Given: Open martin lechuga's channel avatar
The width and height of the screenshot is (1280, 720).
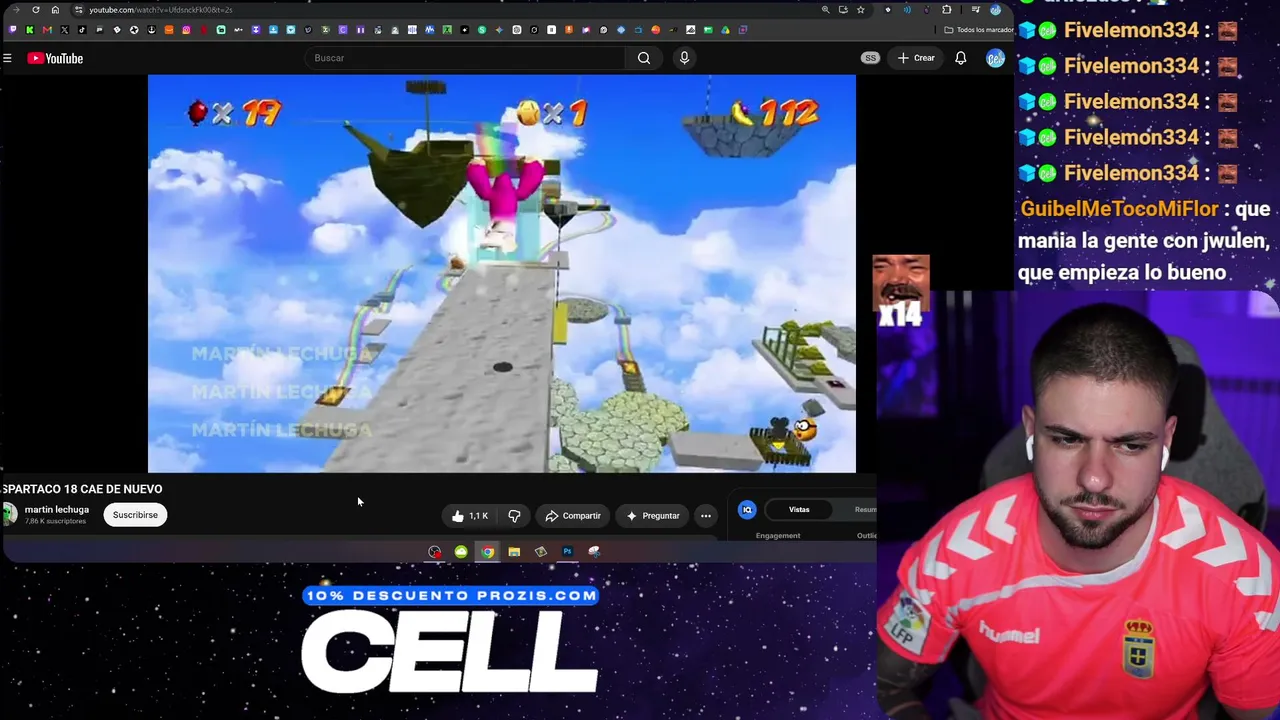Looking at the screenshot, I should [x=9, y=515].
